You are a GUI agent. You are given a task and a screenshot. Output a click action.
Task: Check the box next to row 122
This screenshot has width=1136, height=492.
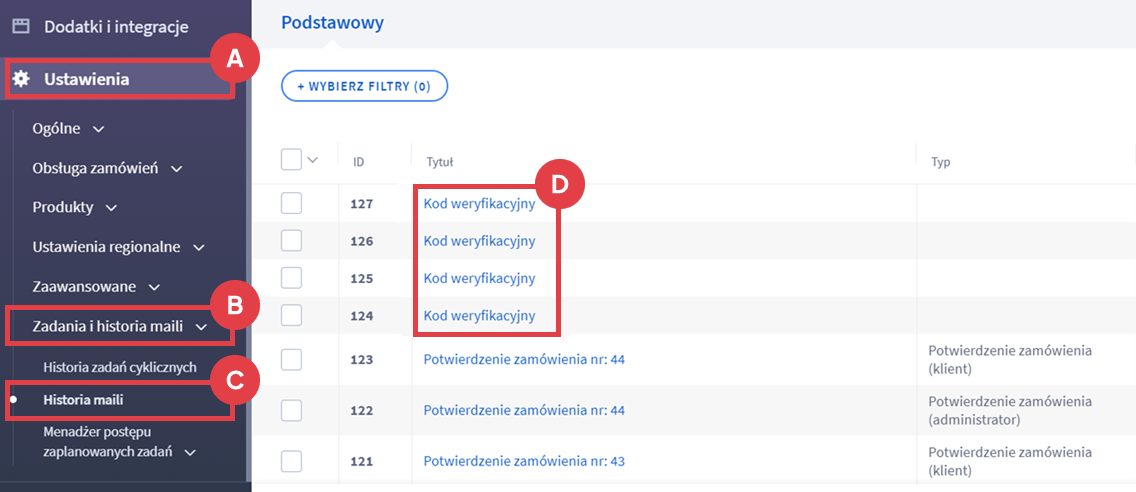[291, 410]
